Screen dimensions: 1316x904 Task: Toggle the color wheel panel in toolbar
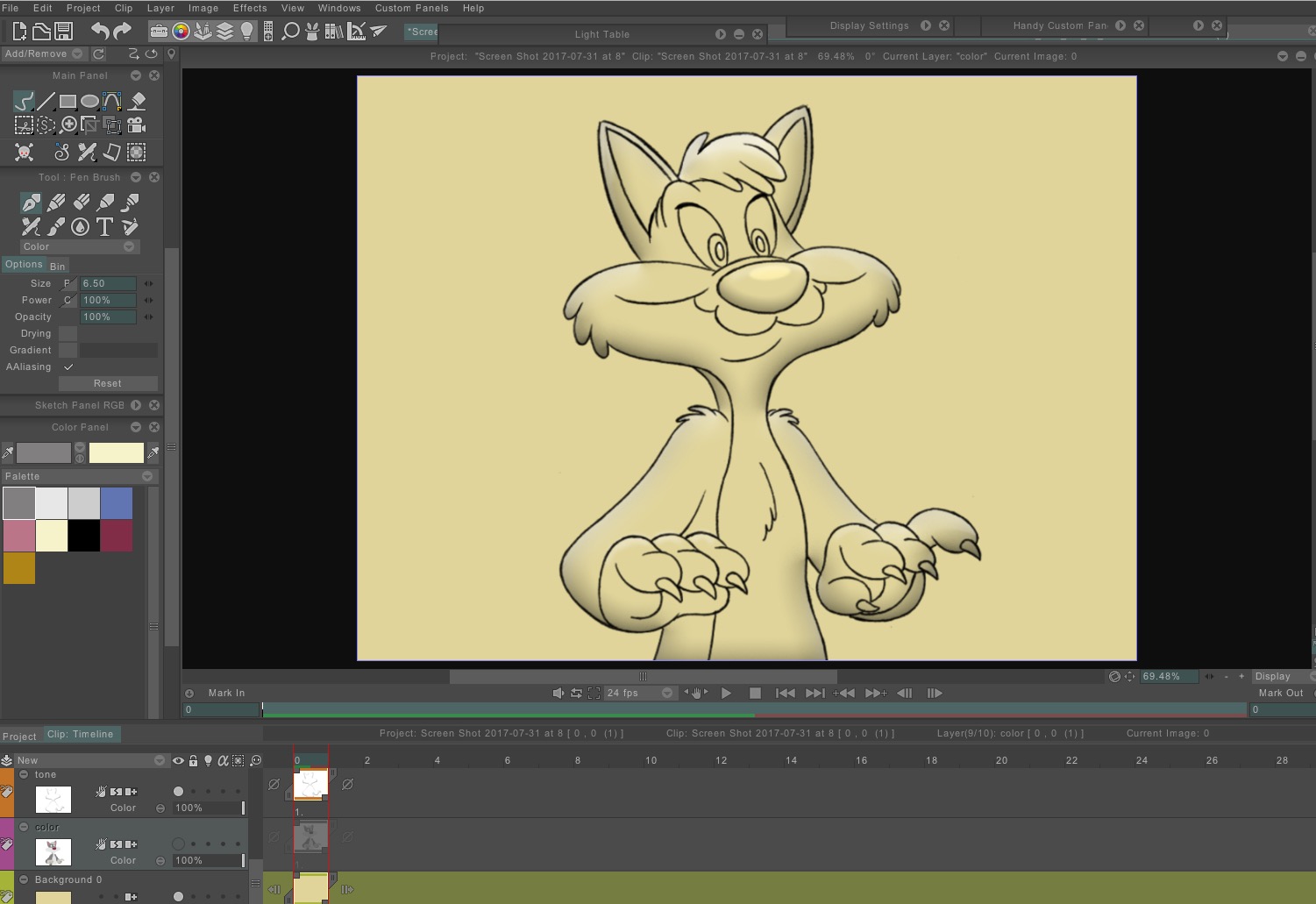[x=181, y=32]
